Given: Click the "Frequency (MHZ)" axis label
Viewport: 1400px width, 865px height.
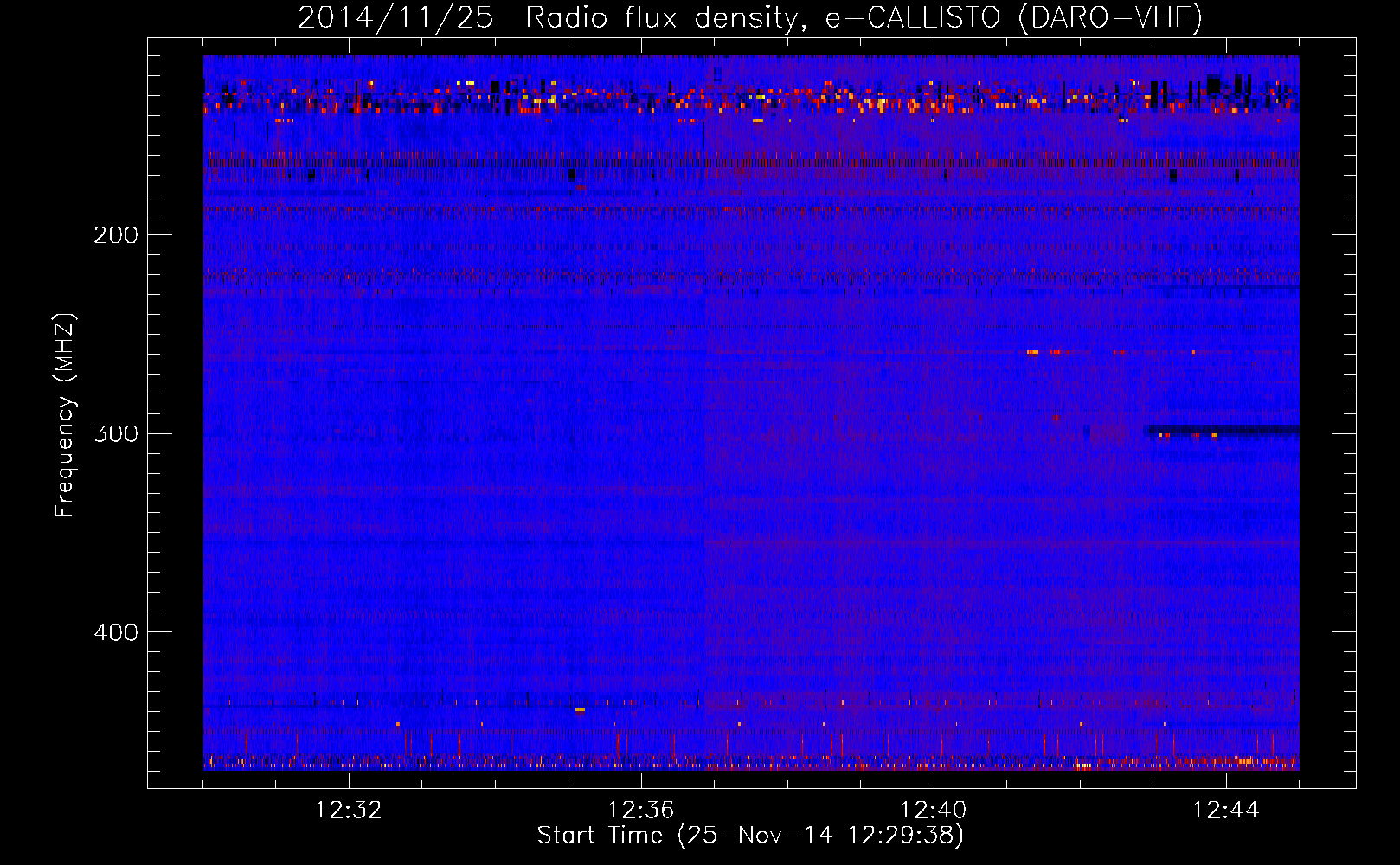Looking at the screenshot, I should click(x=65, y=415).
